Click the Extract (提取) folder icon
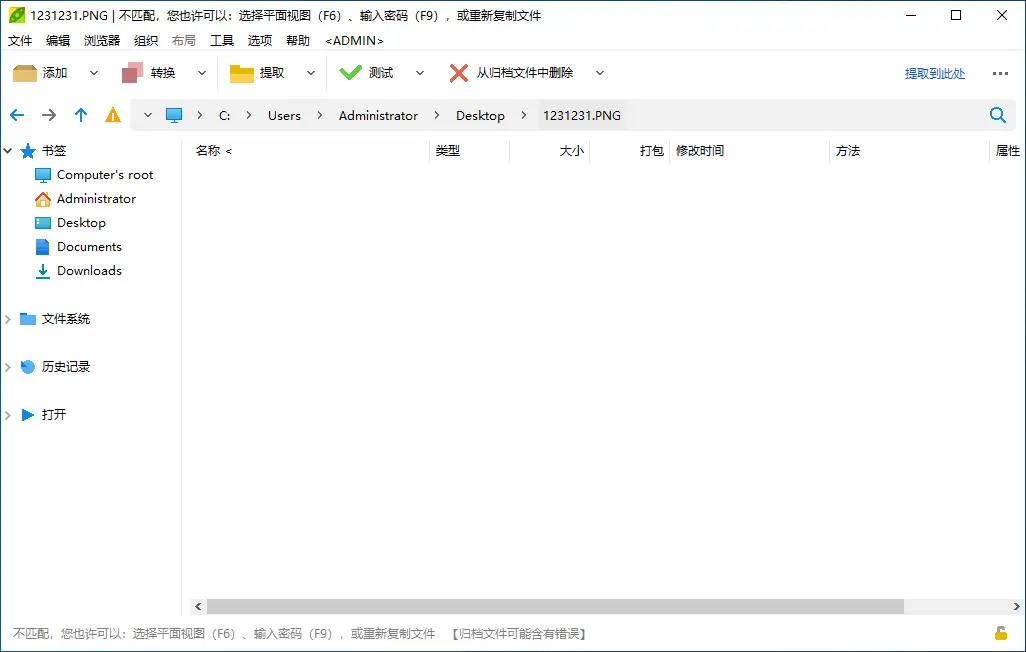 pyautogui.click(x=242, y=73)
